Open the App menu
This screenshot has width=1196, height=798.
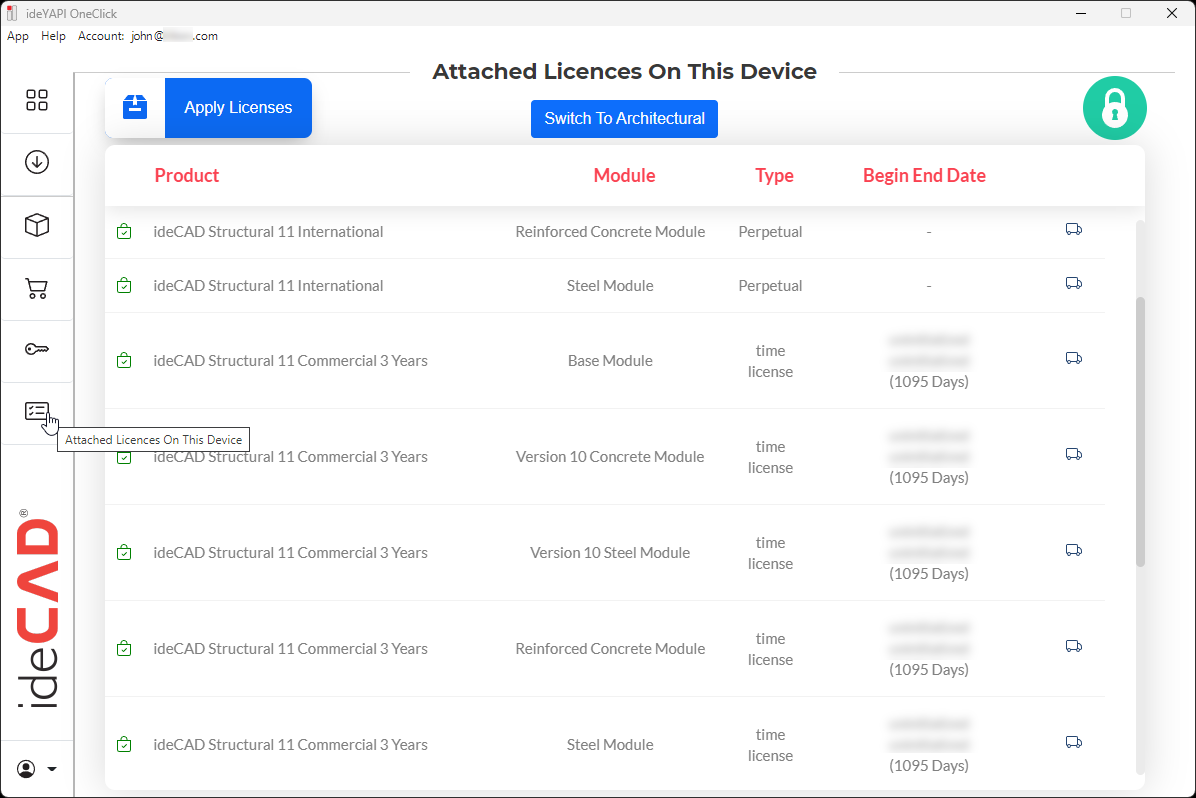(x=18, y=36)
